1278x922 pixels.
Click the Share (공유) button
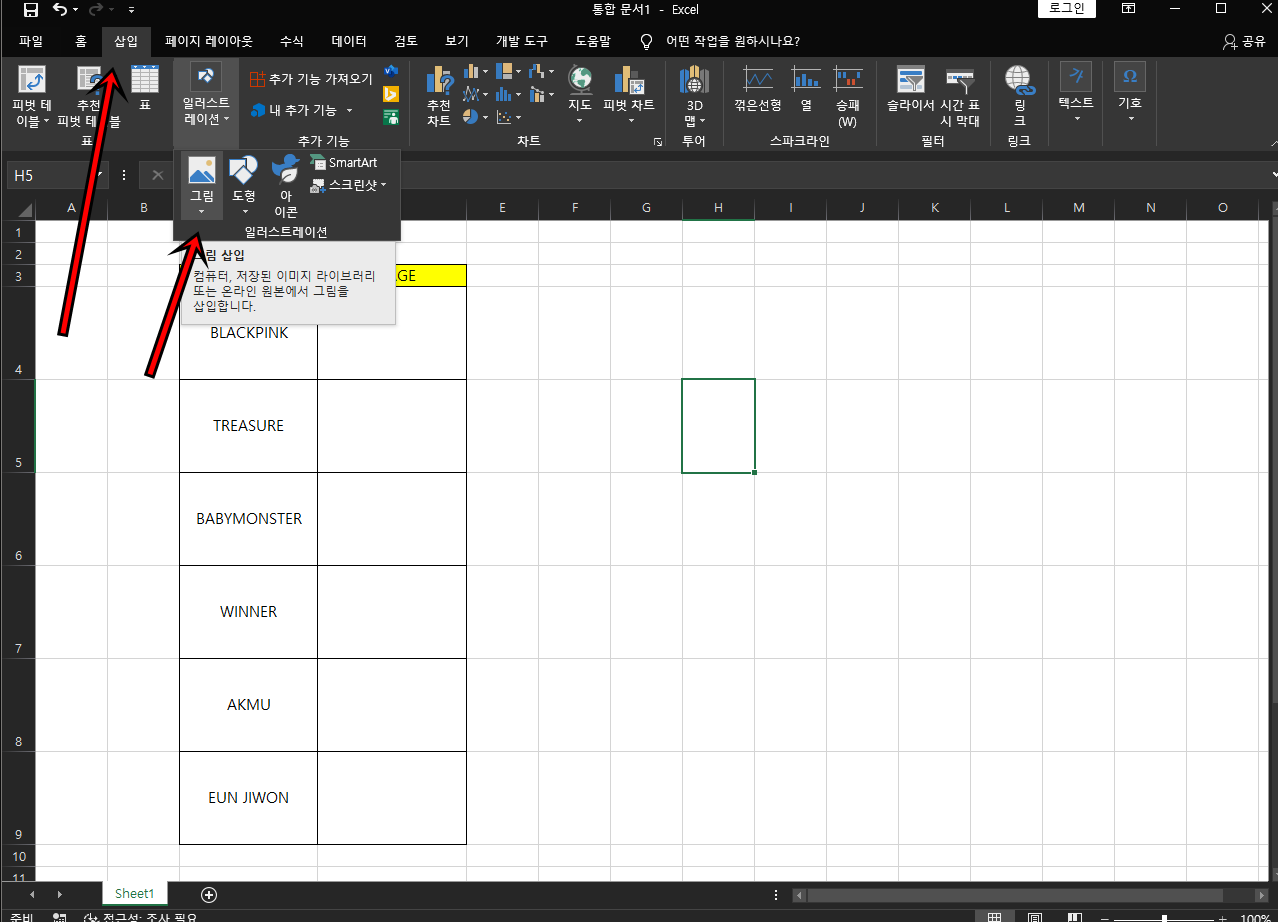click(1244, 42)
